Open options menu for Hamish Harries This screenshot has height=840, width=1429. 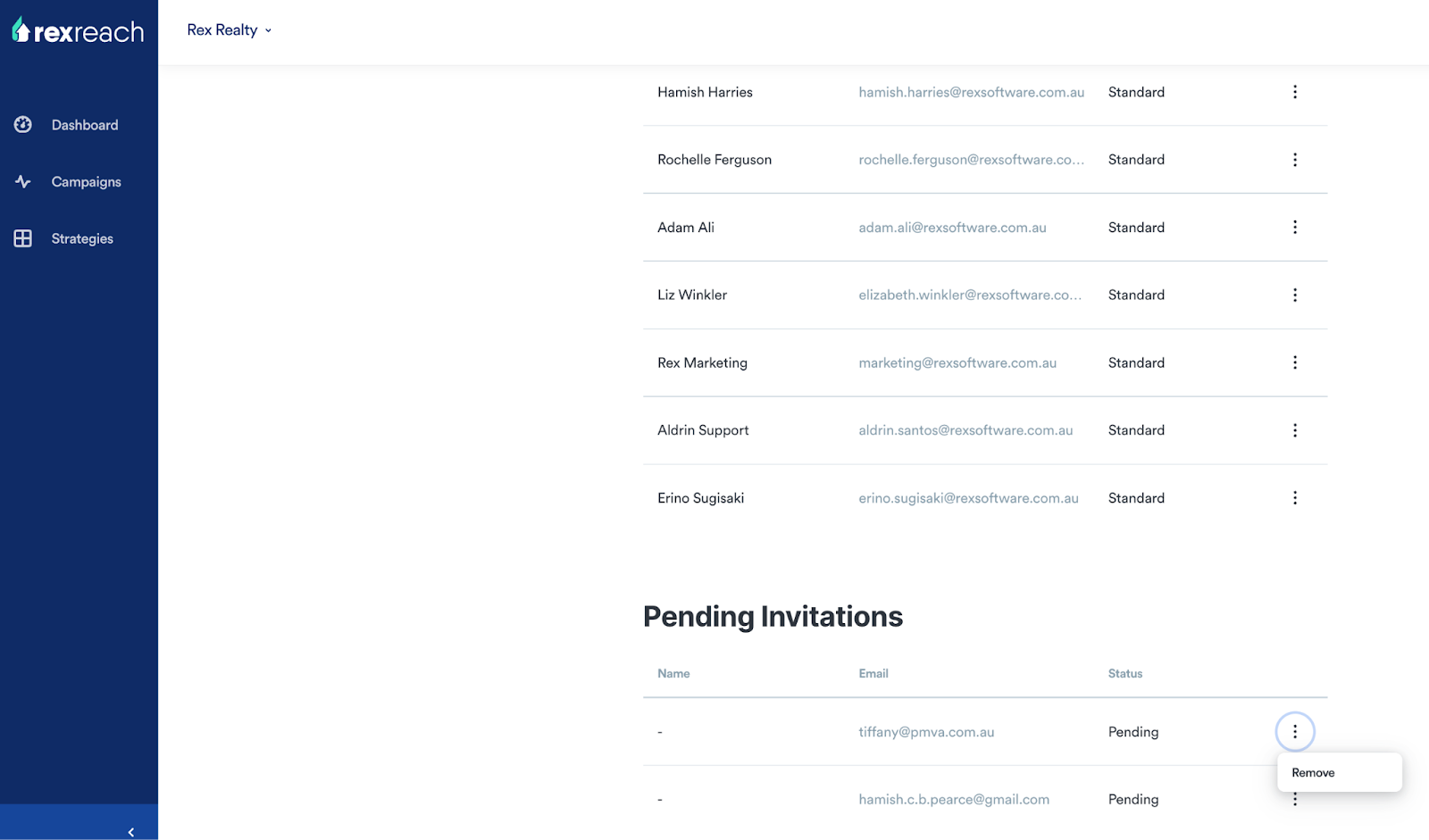(x=1295, y=92)
